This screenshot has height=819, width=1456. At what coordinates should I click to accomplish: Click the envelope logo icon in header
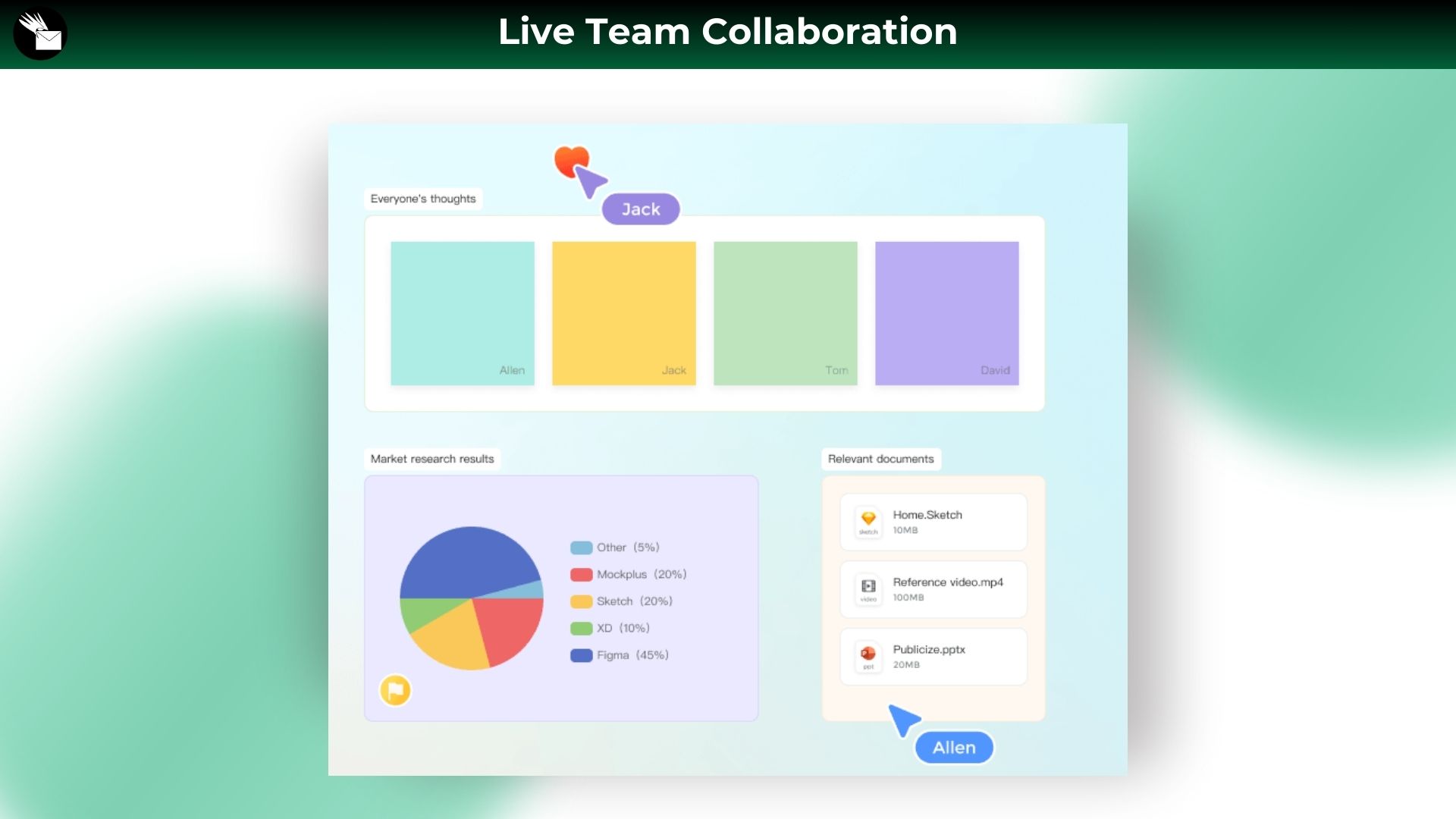[40, 33]
